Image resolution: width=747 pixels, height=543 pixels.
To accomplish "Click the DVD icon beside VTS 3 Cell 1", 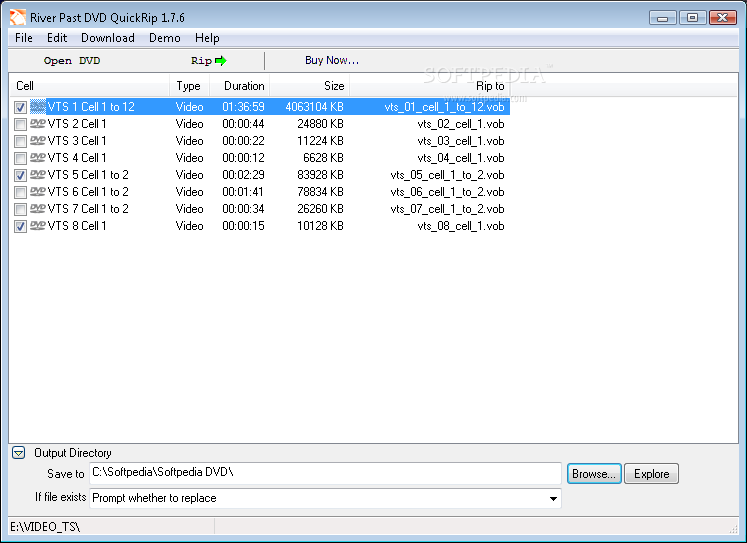I will point(38,141).
